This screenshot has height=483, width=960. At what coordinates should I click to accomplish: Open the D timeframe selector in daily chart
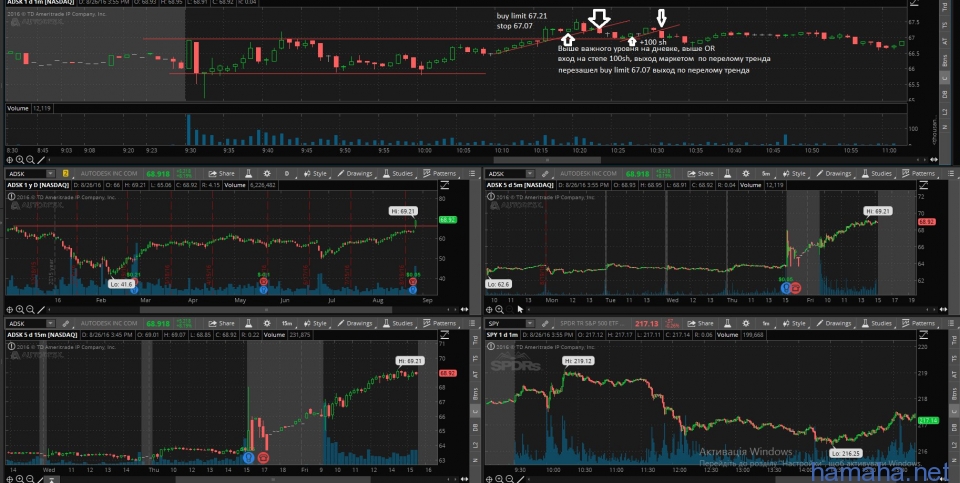point(287,173)
